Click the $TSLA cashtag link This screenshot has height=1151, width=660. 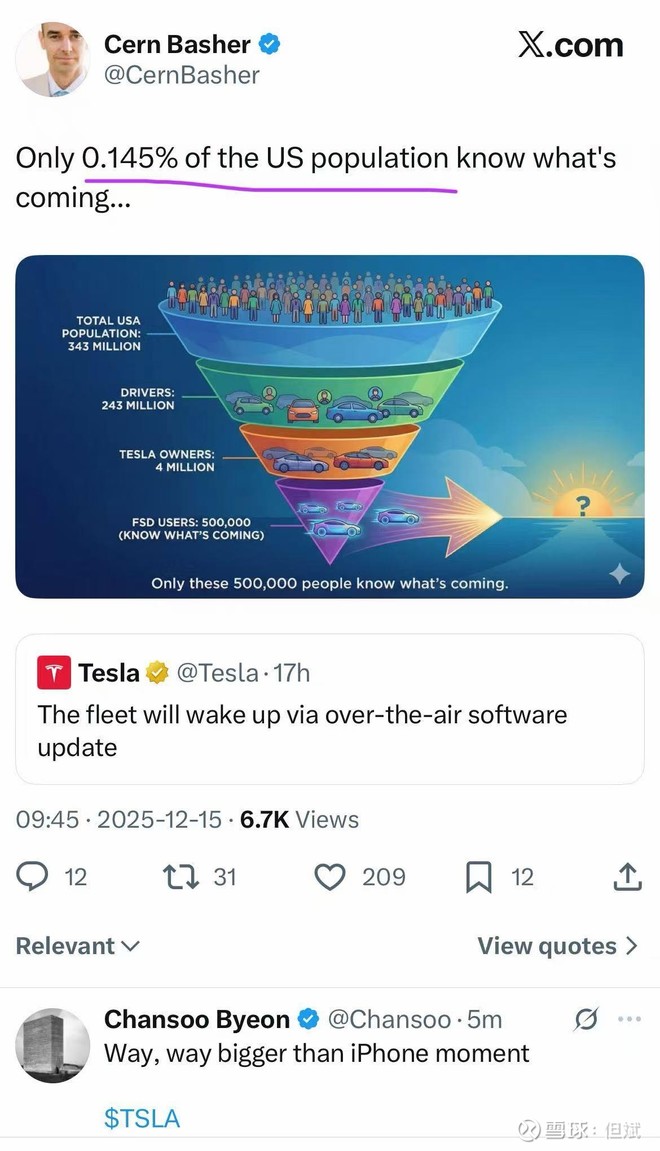point(142,1118)
